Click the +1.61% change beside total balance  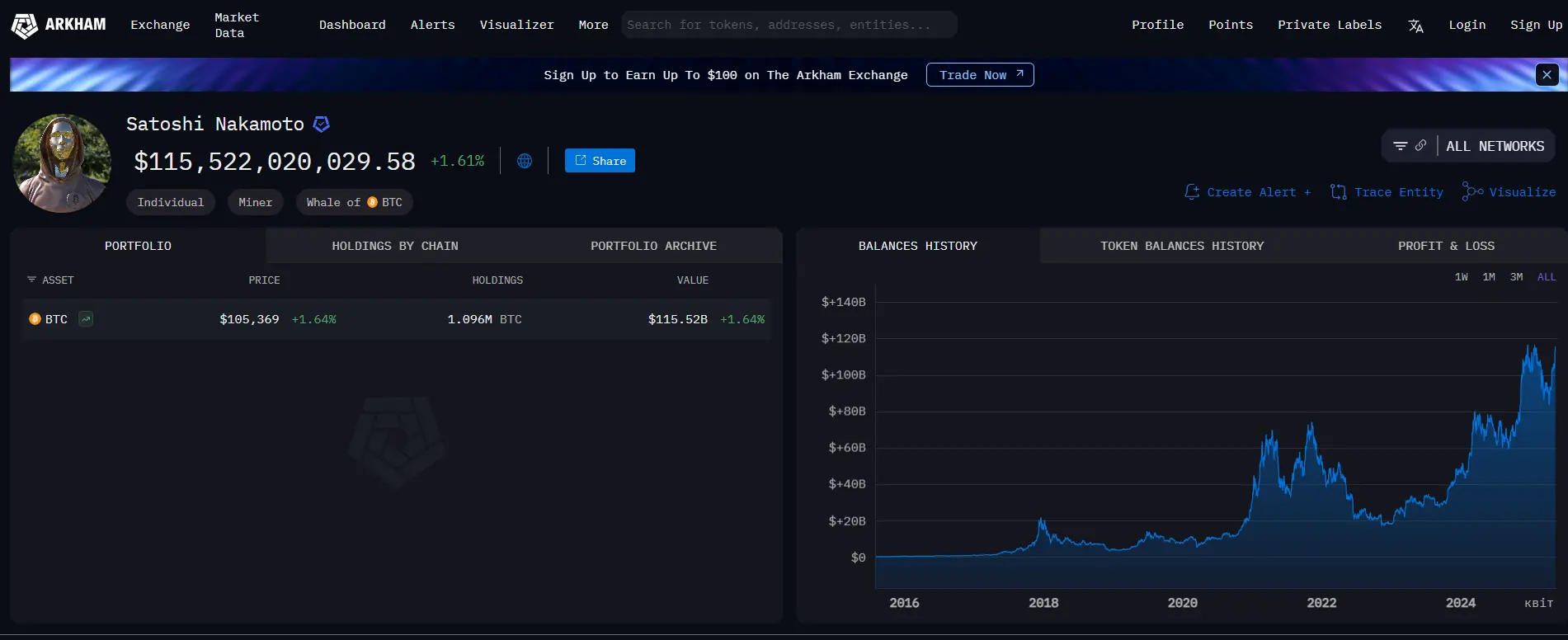458,161
